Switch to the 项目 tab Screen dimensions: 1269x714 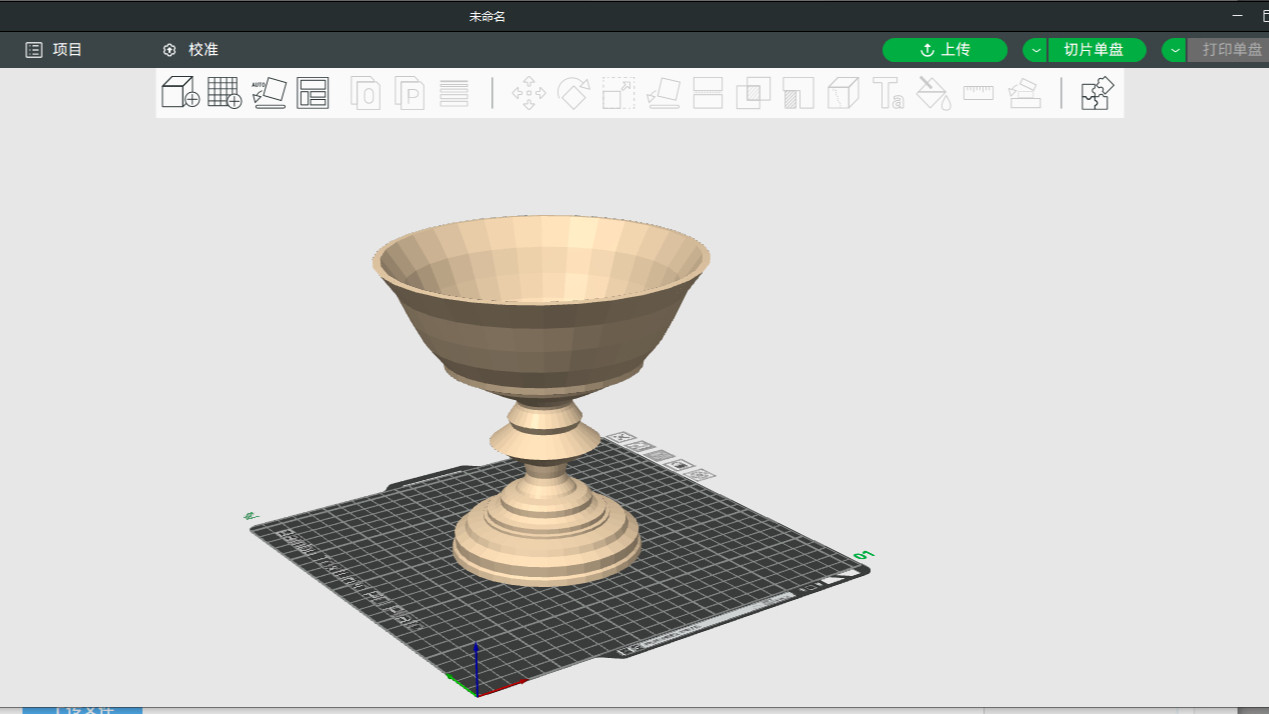[x=55, y=50]
